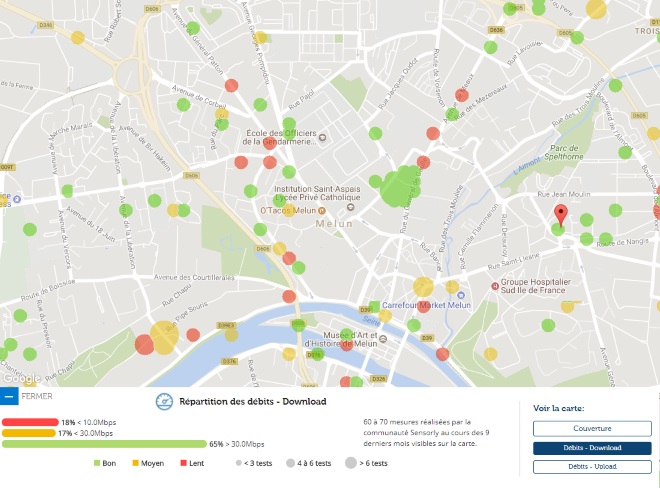Click the 'Avenue des Courtilleraies' street label
Image resolution: width=660 pixels, height=488 pixels.
194,277
